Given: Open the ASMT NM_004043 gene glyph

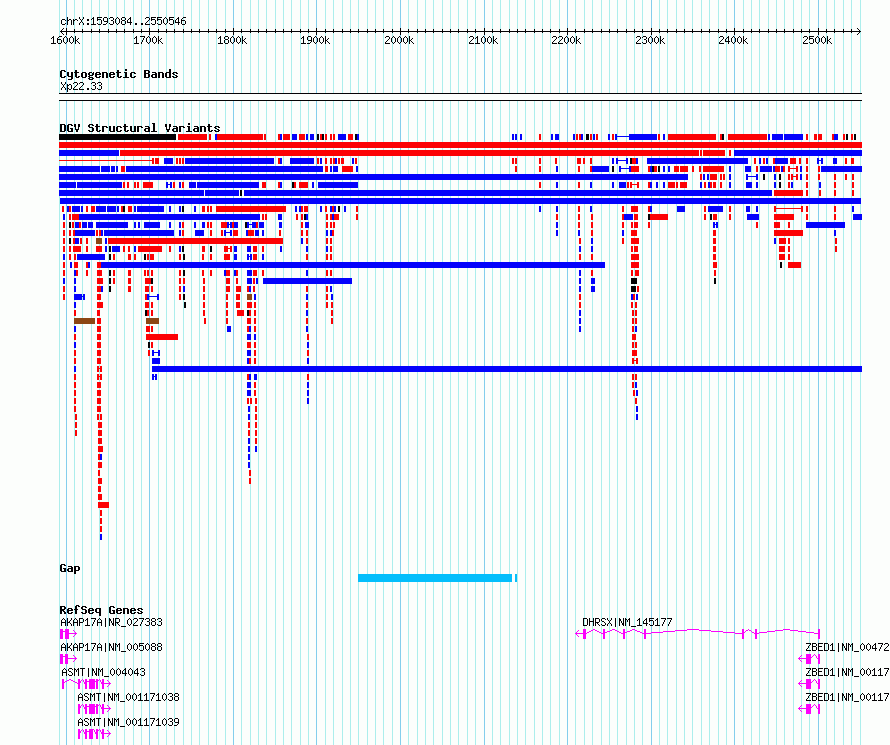Looking at the screenshot, I should (x=86, y=684).
